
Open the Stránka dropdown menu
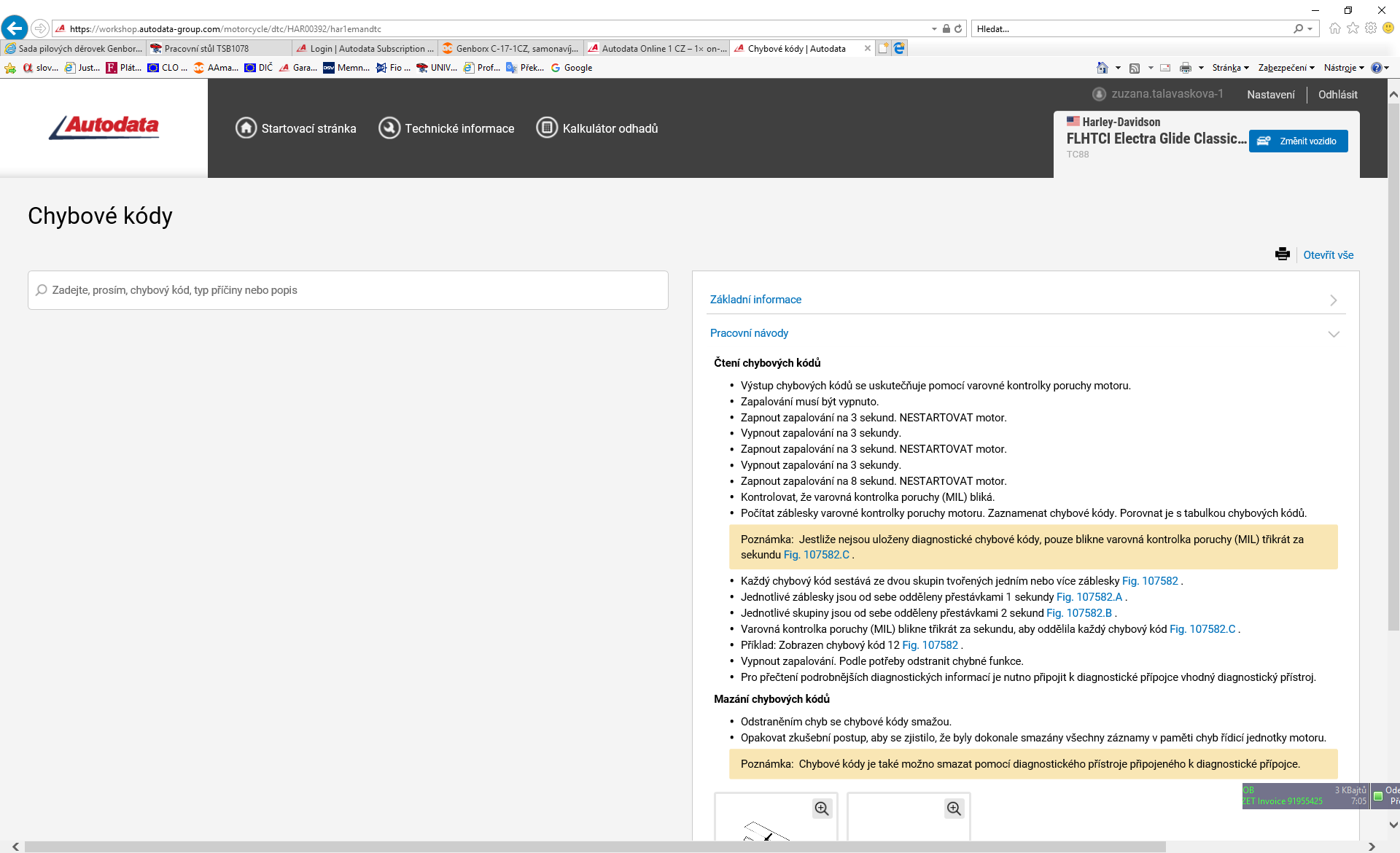tap(1230, 68)
